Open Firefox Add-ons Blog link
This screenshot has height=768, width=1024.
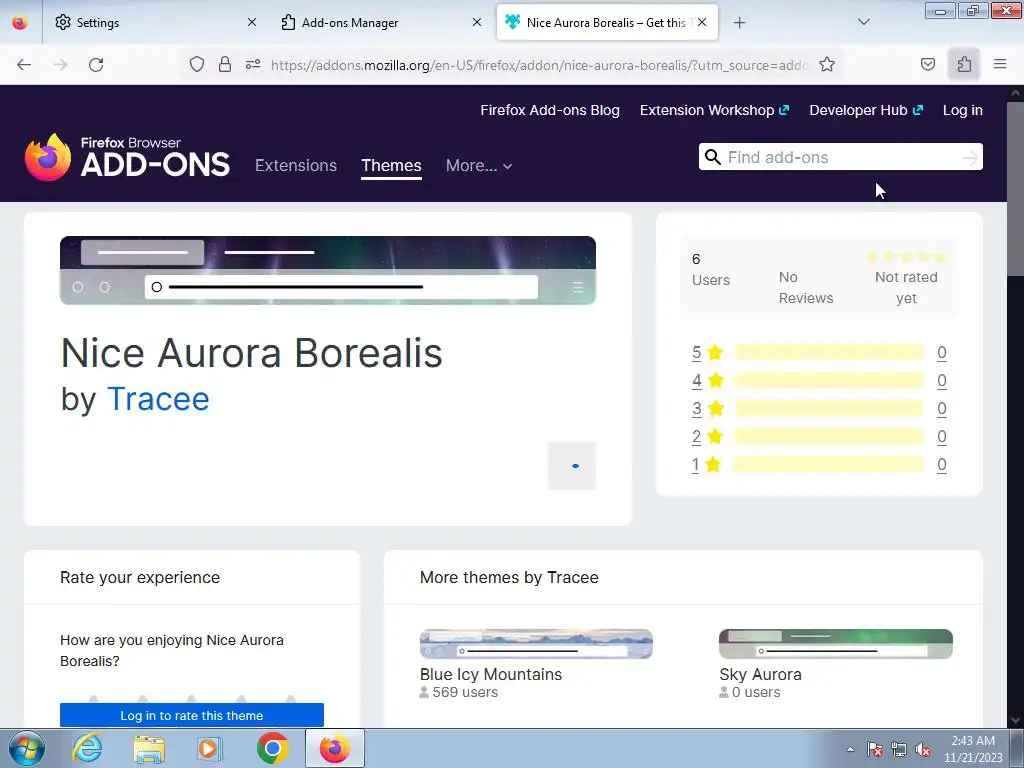pos(550,110)
